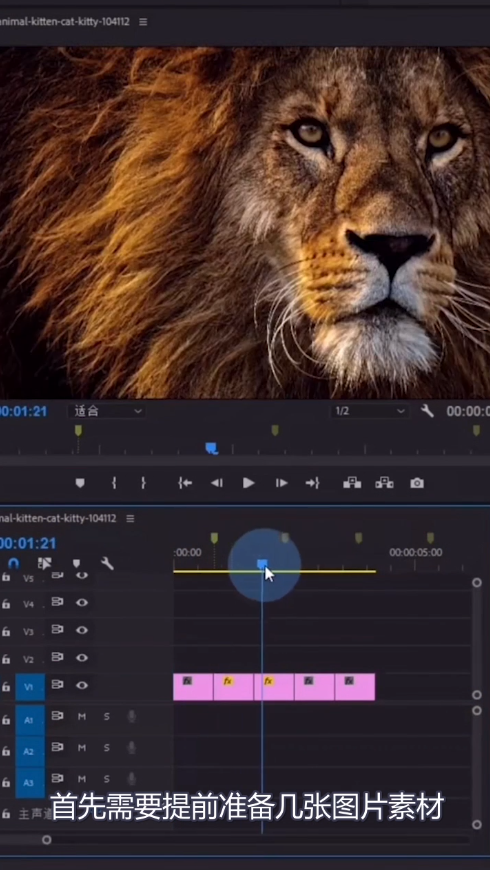Open the timeline display settings wrench
Image resolution: width=490 pixels, height=870 pixels.
point(107,564)
